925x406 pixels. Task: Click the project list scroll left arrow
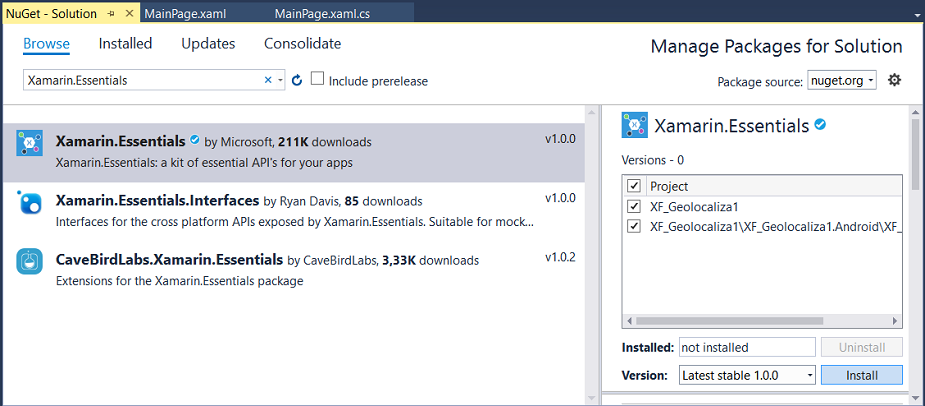coord(629,321)
